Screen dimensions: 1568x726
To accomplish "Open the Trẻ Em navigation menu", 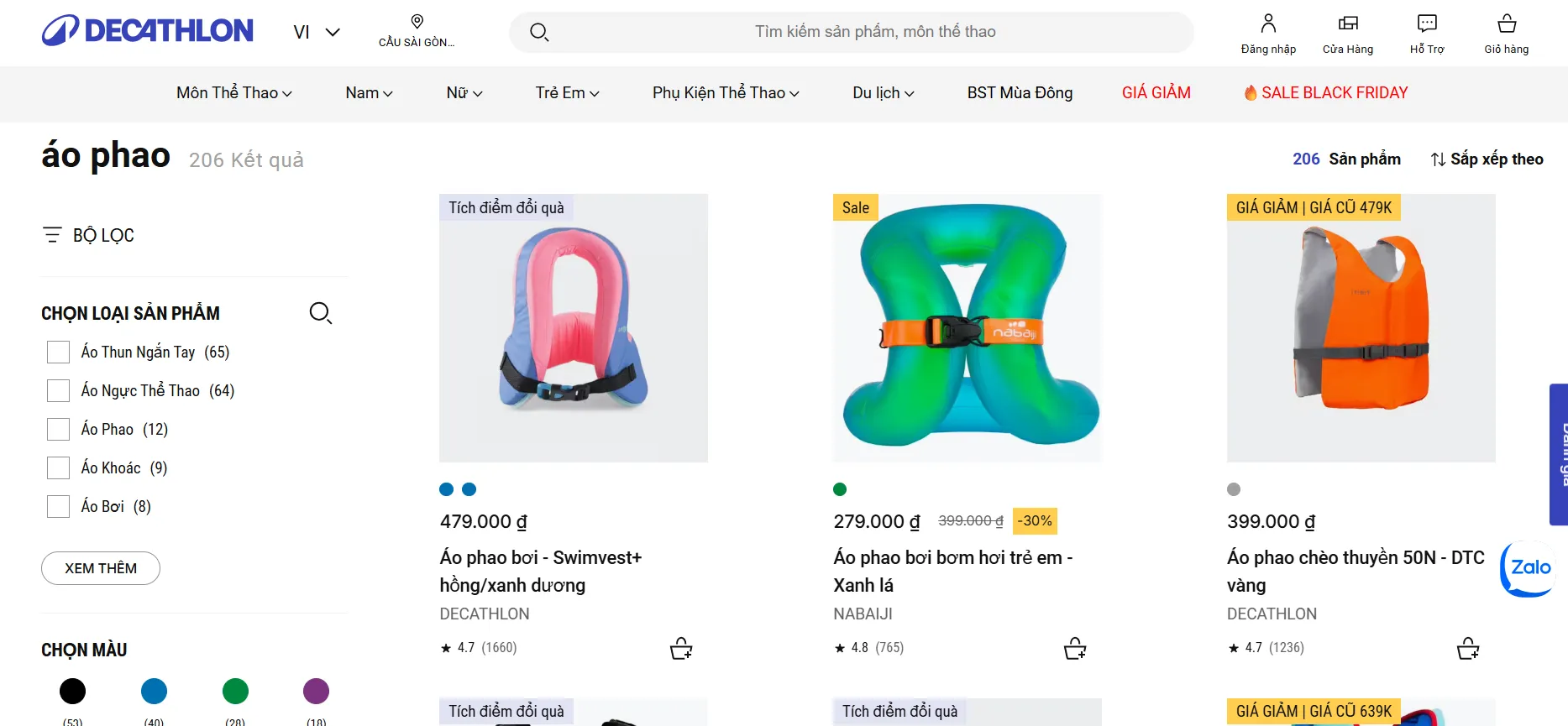I will tap(567, 92).
